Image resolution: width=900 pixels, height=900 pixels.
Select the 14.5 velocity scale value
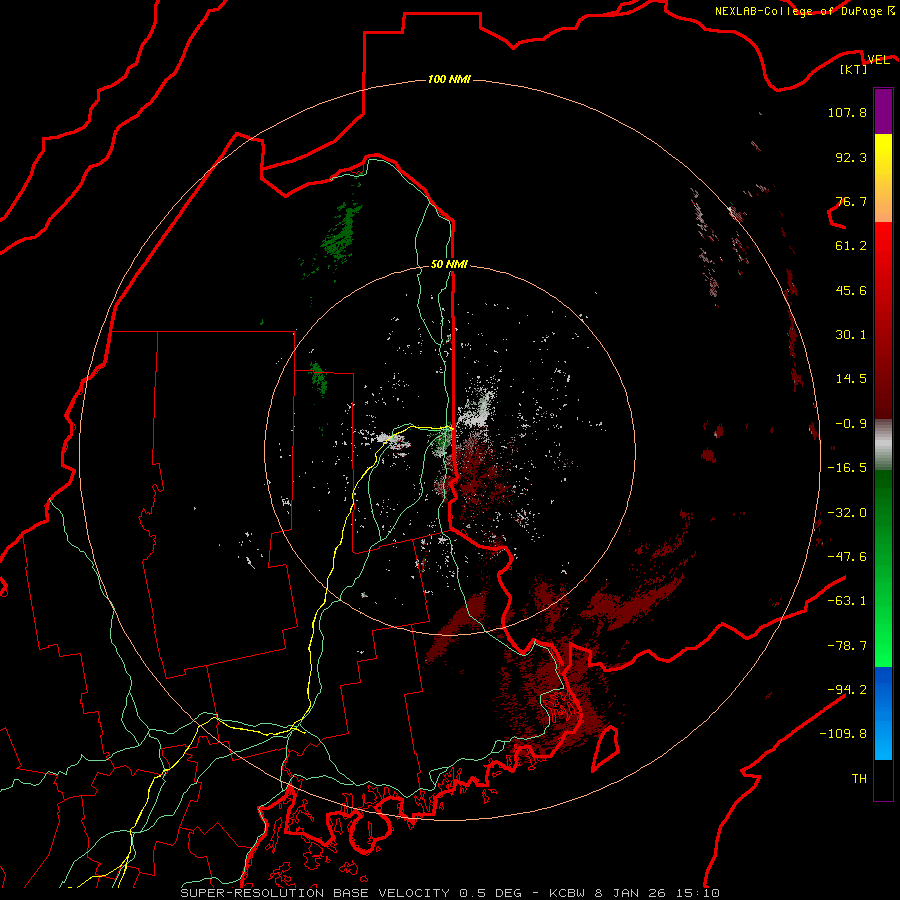[x=851, y=379]
